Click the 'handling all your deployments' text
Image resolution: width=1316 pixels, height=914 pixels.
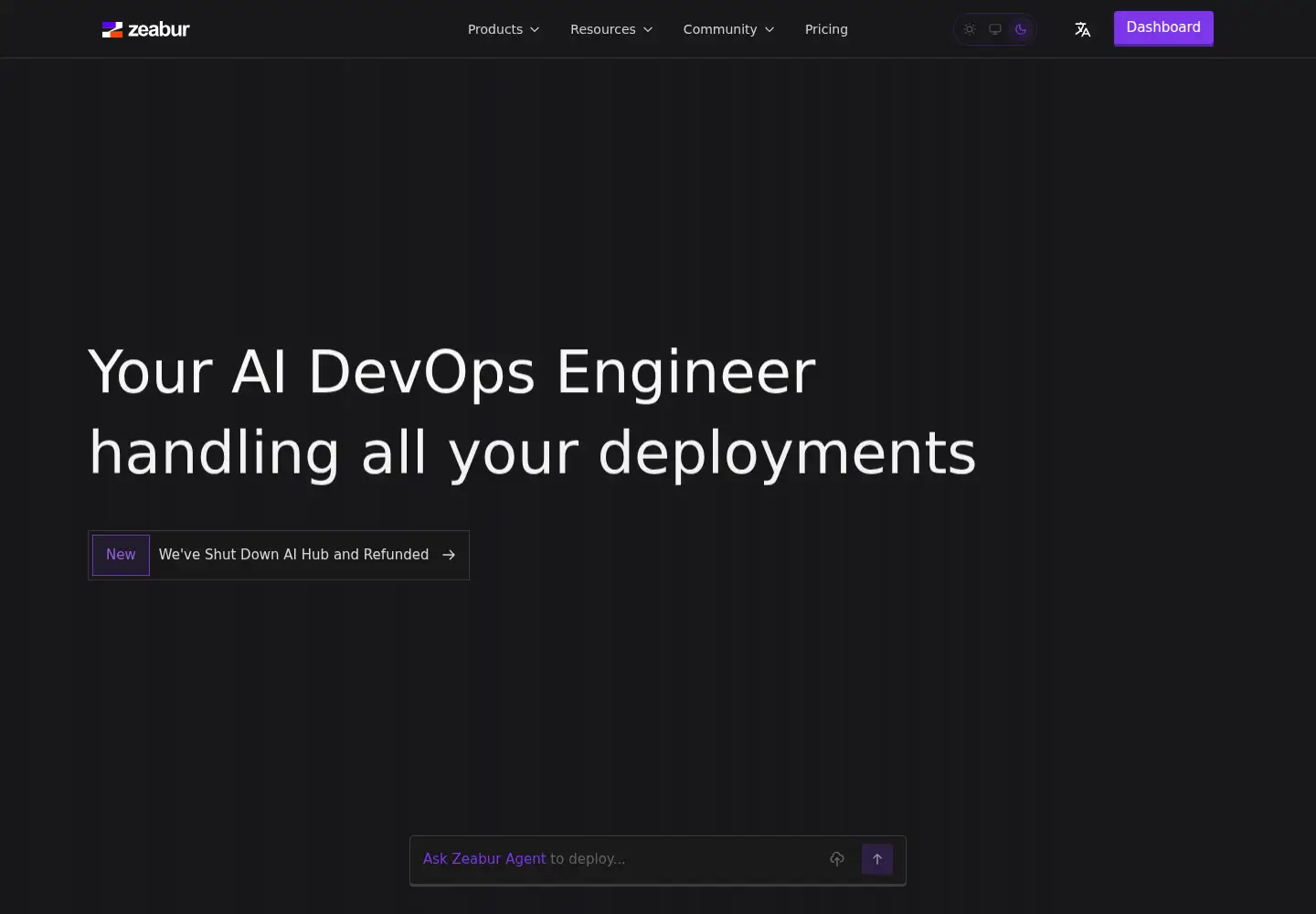tap(532, 452)
